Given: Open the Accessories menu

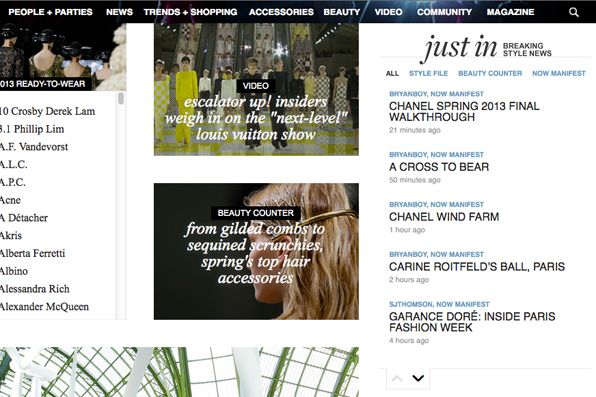Looking at the screenshot, I should [281, 12].
